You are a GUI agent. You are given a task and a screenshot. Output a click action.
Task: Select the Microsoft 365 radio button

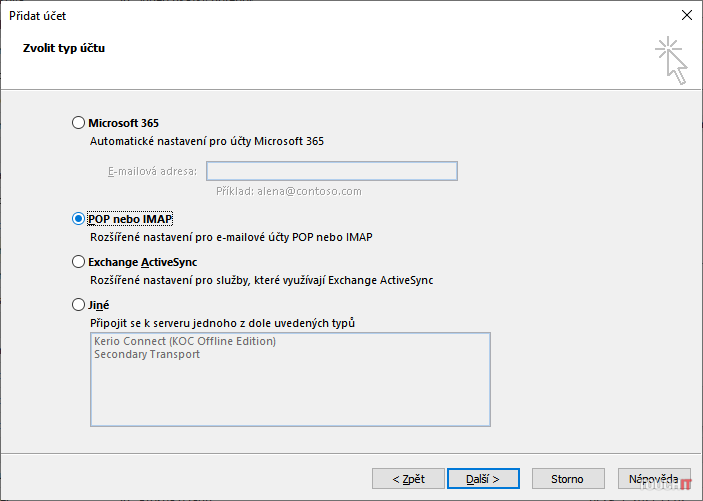79,123
